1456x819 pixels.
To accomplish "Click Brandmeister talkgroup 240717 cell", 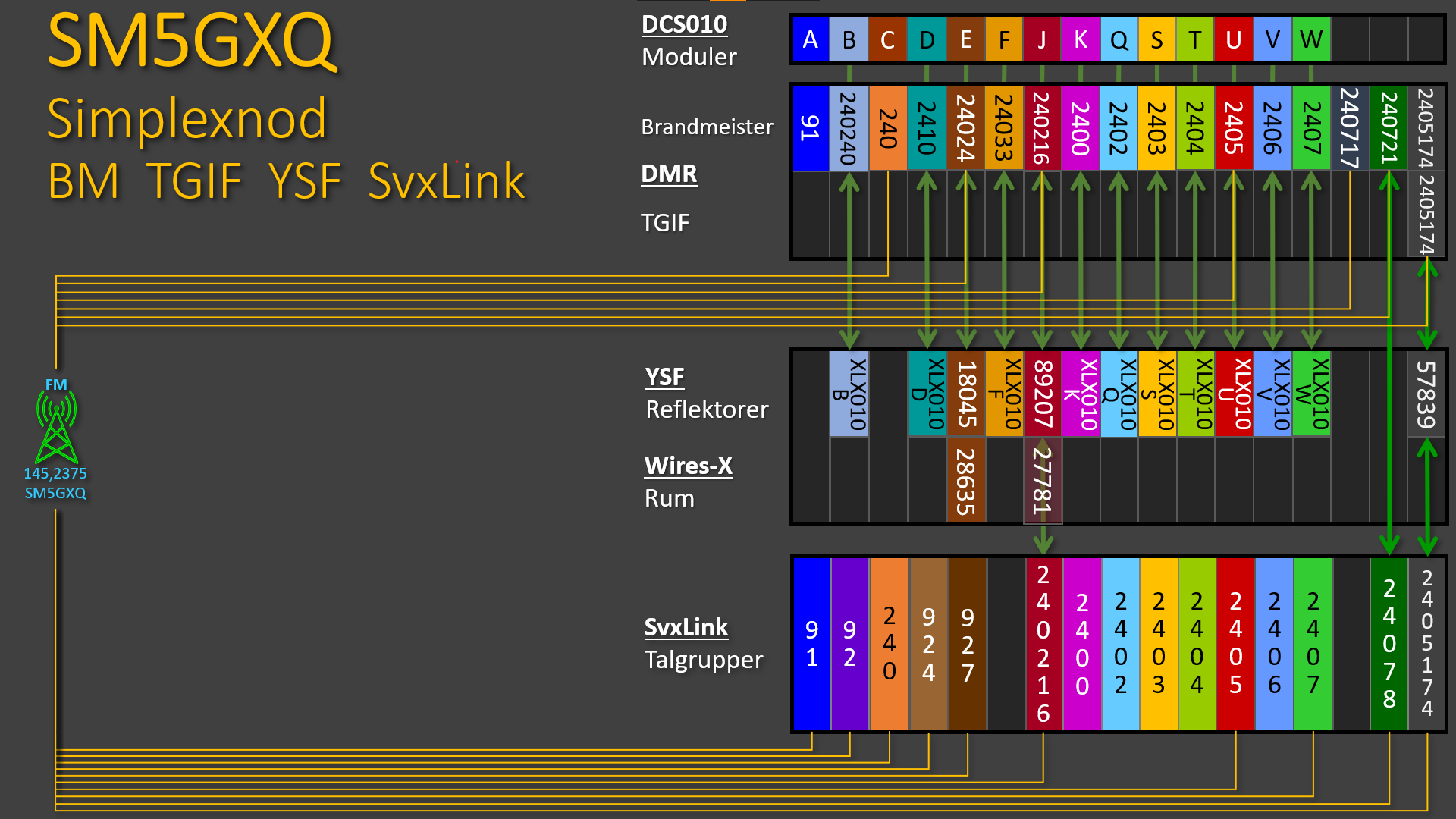I will tap(1350, 128).
